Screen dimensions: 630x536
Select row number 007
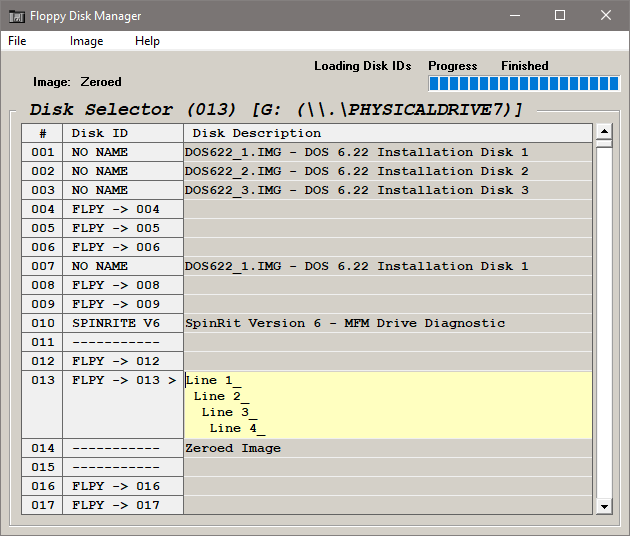coord(43,266)
